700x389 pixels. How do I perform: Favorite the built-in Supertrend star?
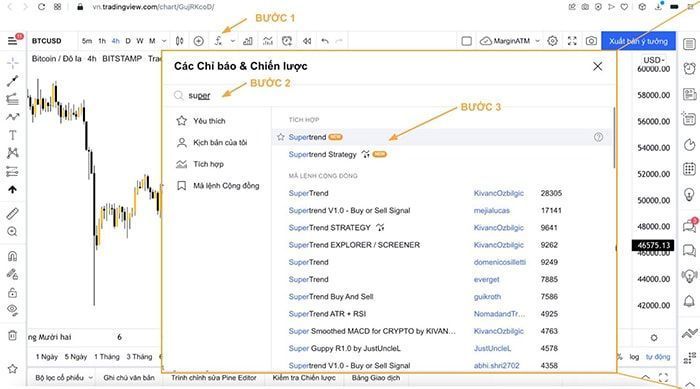click(280, 137)
